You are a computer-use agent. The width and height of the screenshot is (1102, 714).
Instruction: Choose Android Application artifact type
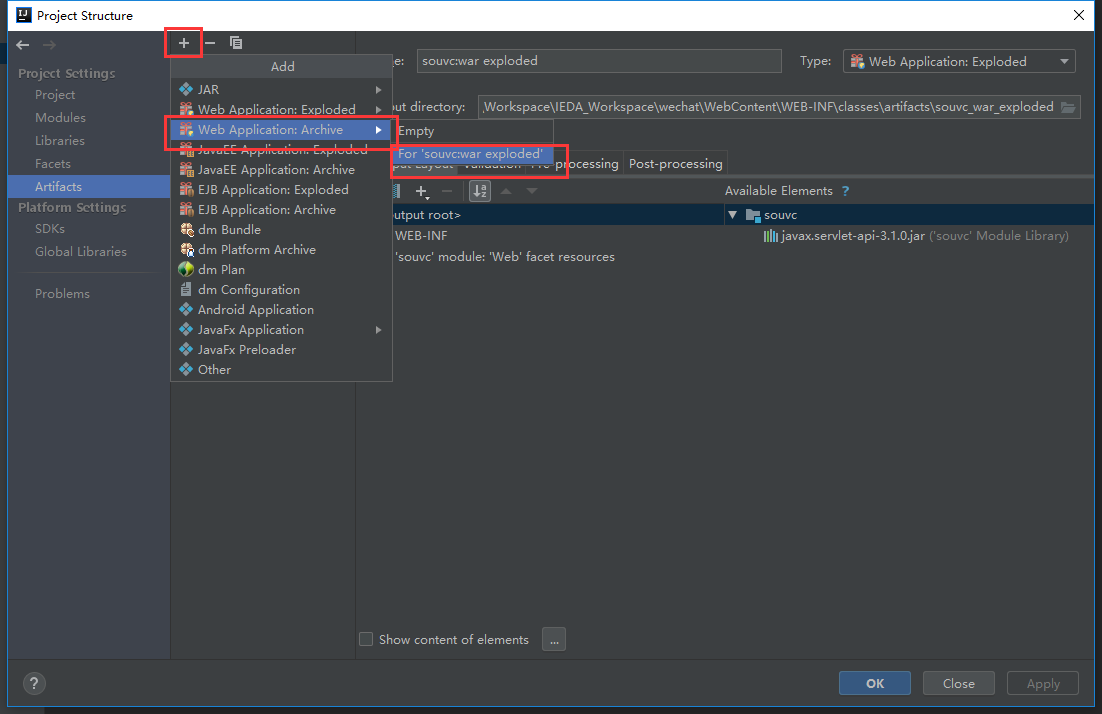[x=281, y=310]
